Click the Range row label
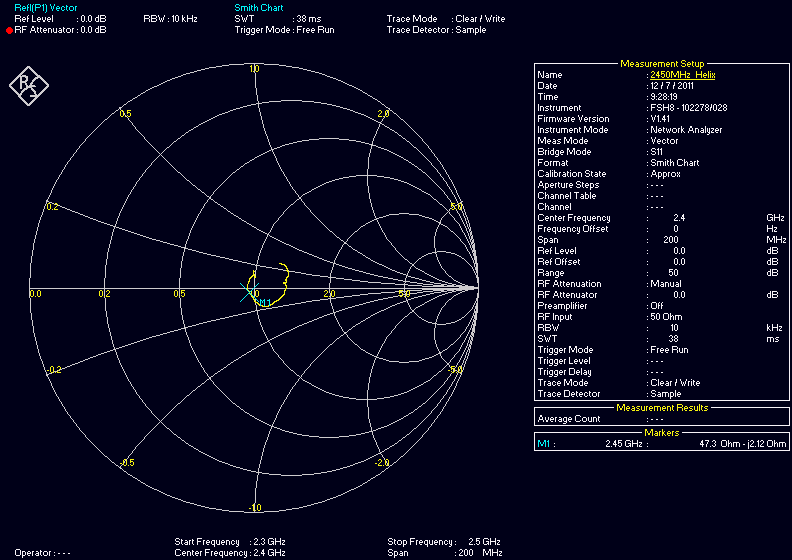792x560 pixels. [551, 273]
